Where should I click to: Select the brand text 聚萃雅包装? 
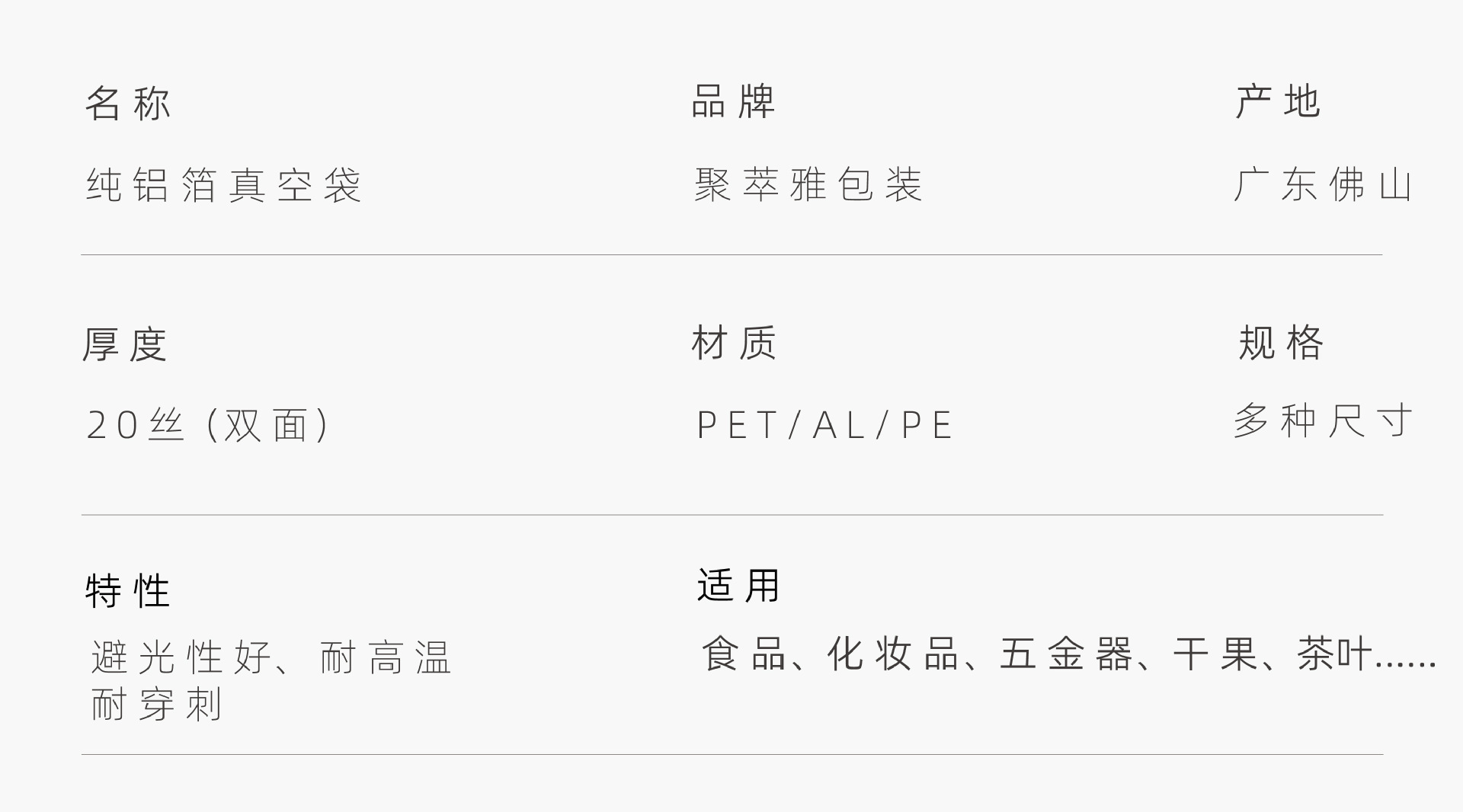point(808,185)
